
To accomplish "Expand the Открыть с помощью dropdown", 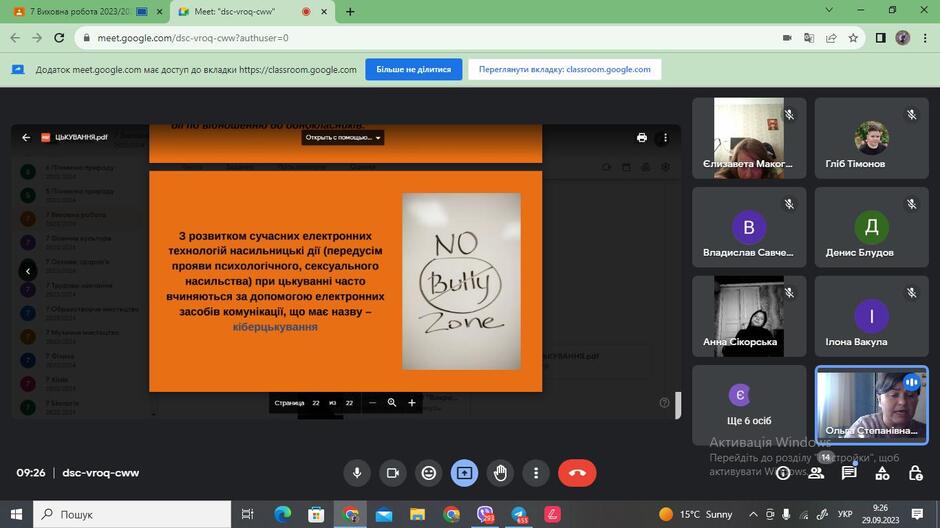I will click(x=342, y=137).
